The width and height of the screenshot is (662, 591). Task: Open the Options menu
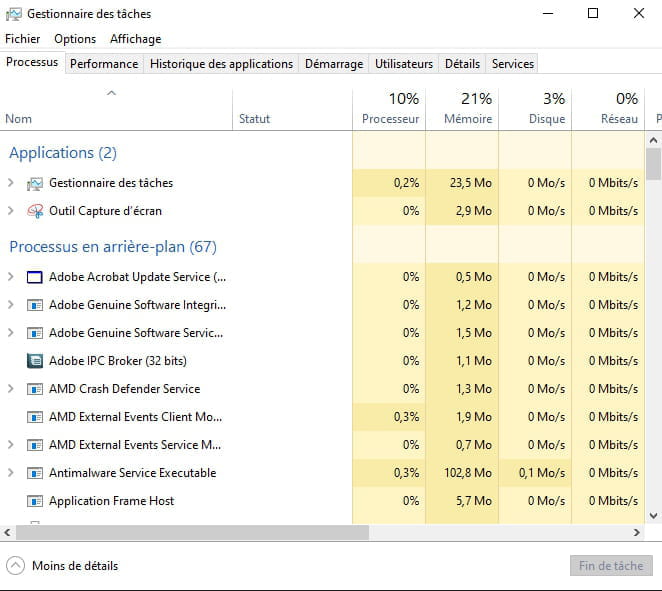click(x=75, y=39)
